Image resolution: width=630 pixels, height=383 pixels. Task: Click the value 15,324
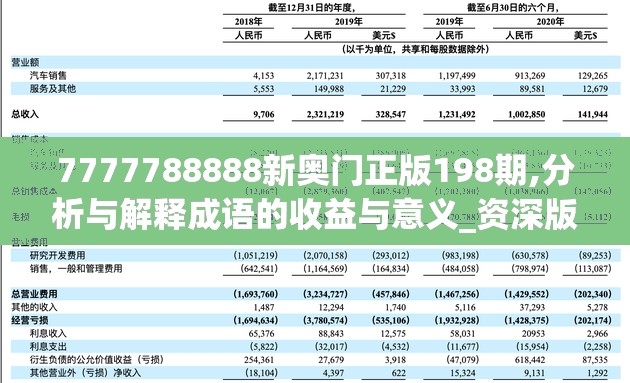pyautogui.click(x=463, y=373)
